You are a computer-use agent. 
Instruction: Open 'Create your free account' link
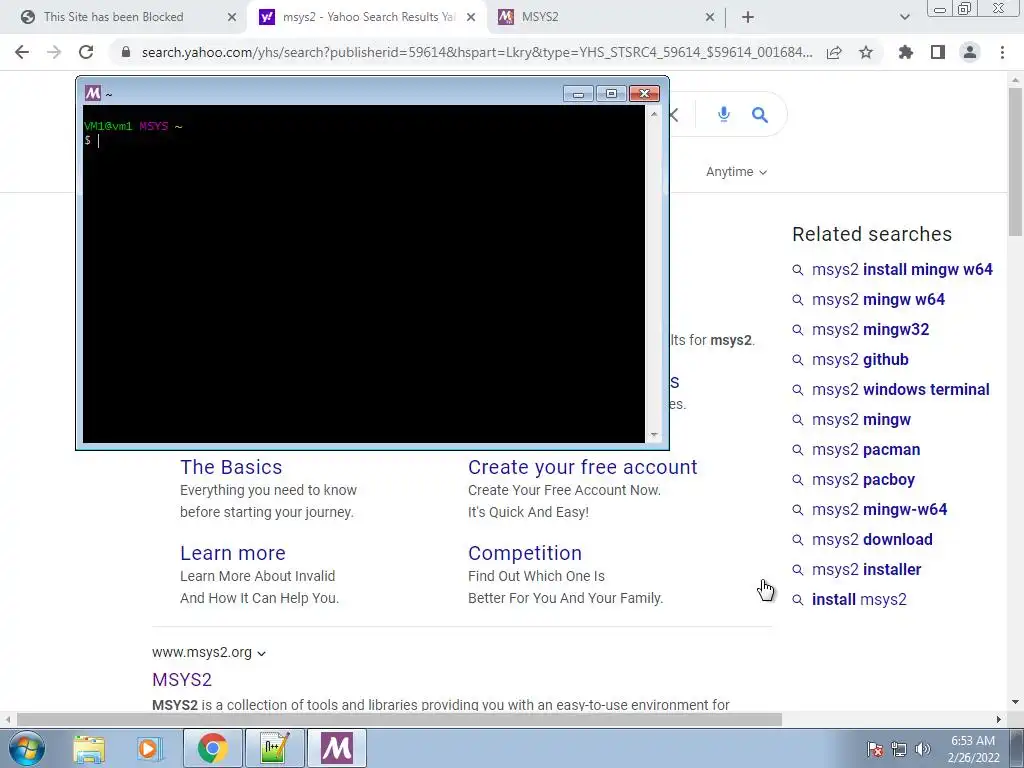(x=583, y=467)
